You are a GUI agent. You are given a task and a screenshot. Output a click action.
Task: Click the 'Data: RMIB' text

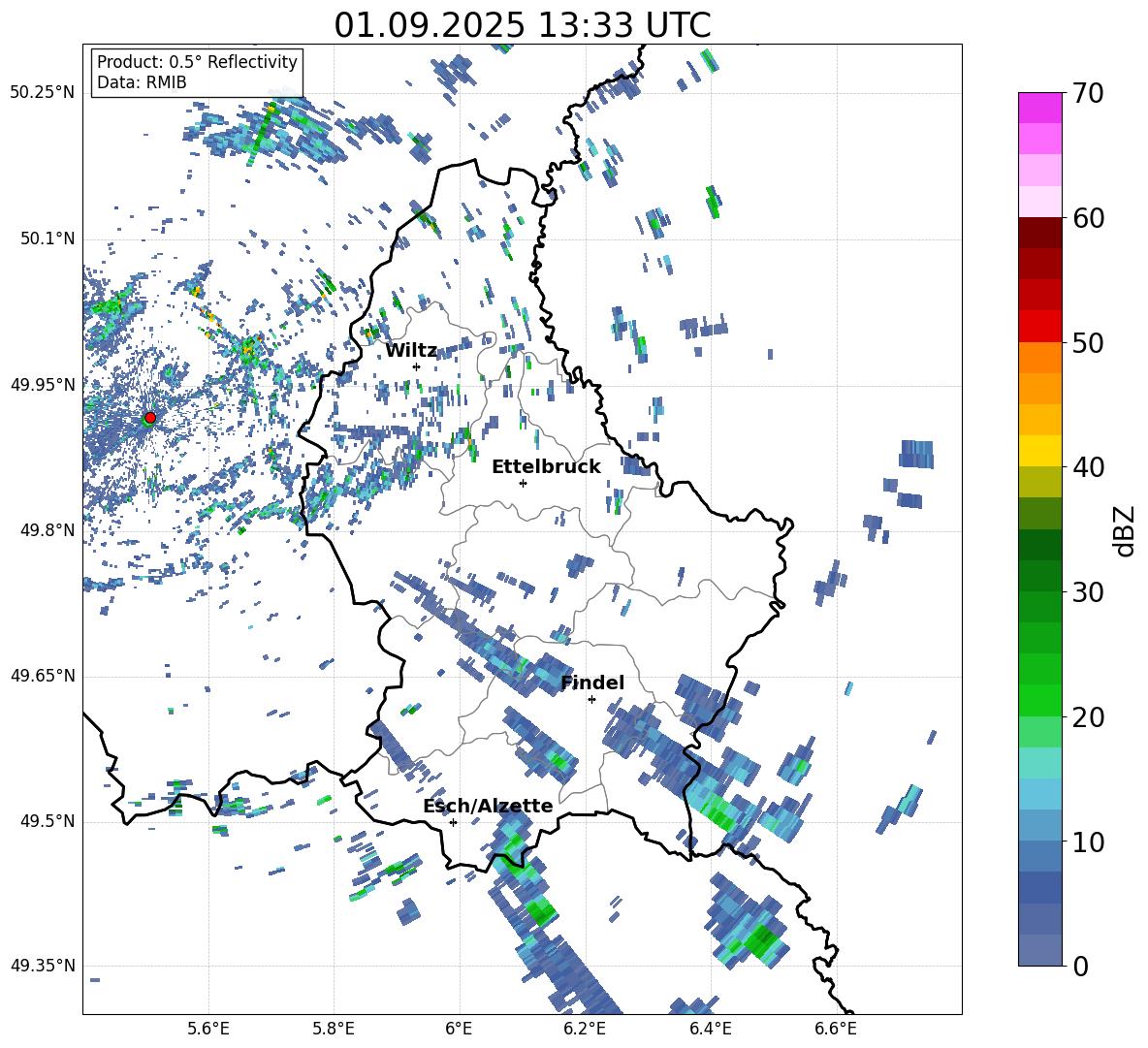(x=142, y=82)
